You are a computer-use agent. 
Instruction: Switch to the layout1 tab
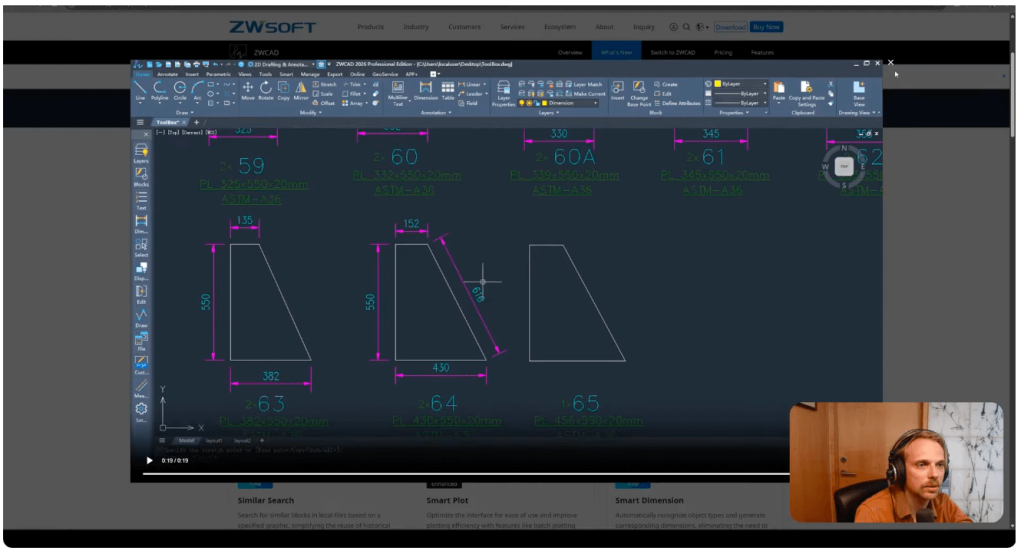pos(214,440)
